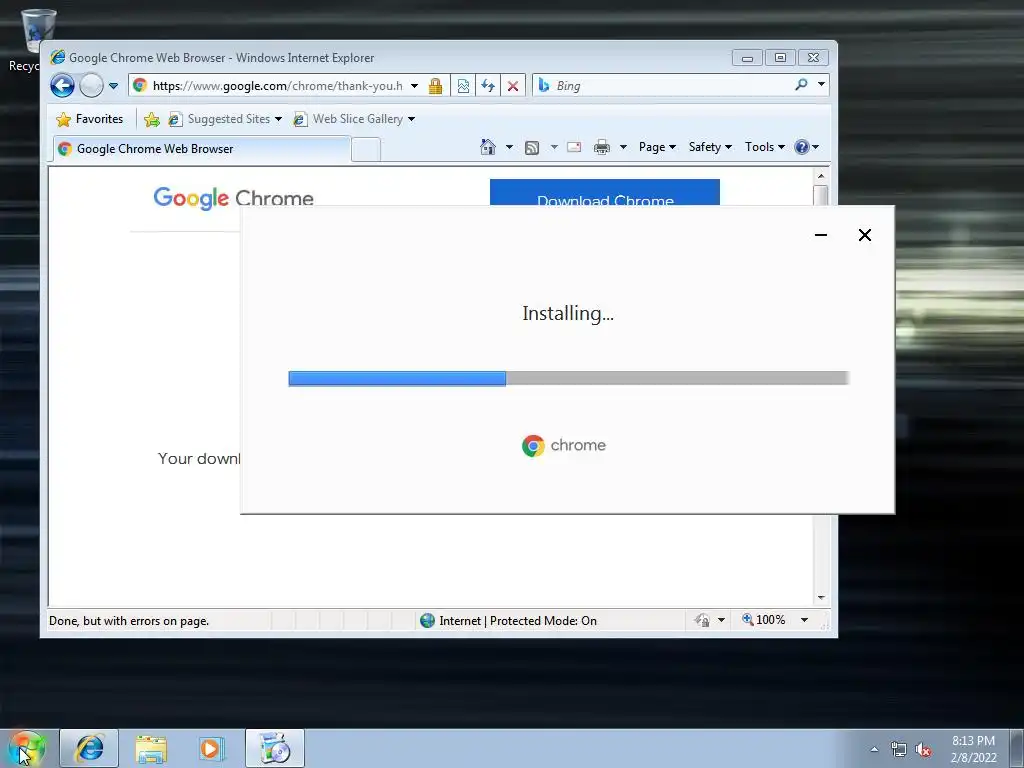Open the search provider dropdown arrow
The image size is (1024, 768).
(x=821, y=84)
